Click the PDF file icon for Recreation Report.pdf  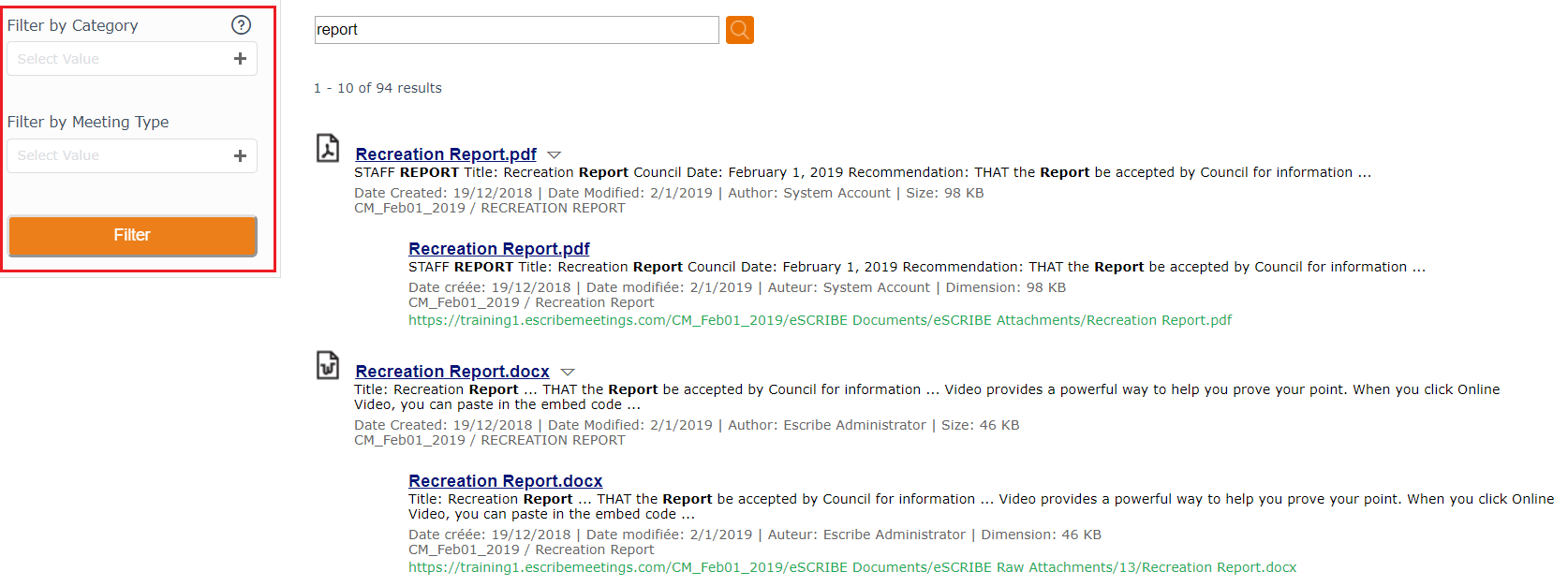[328, 148]
